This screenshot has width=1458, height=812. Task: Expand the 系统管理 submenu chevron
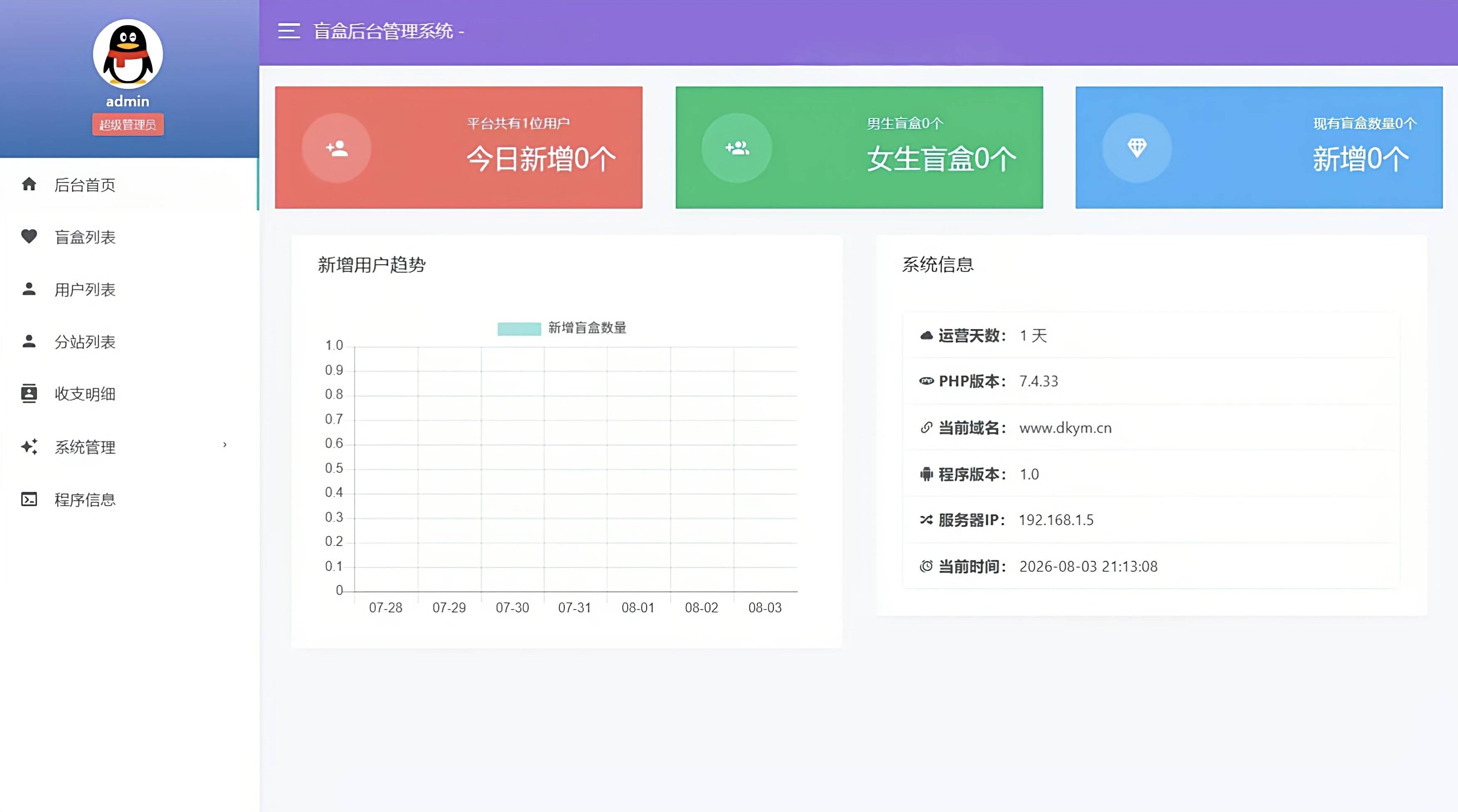[x=225, y=445]
